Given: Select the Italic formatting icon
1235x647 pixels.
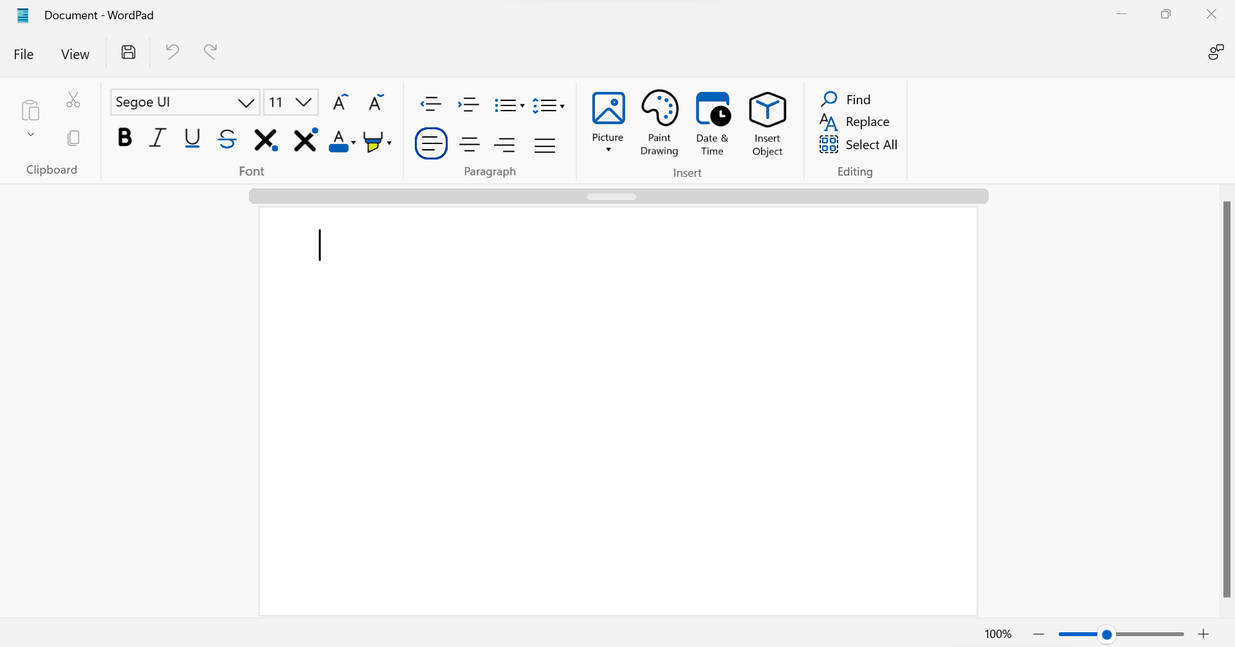Looking at the screenshot, I should click(157, 137).
